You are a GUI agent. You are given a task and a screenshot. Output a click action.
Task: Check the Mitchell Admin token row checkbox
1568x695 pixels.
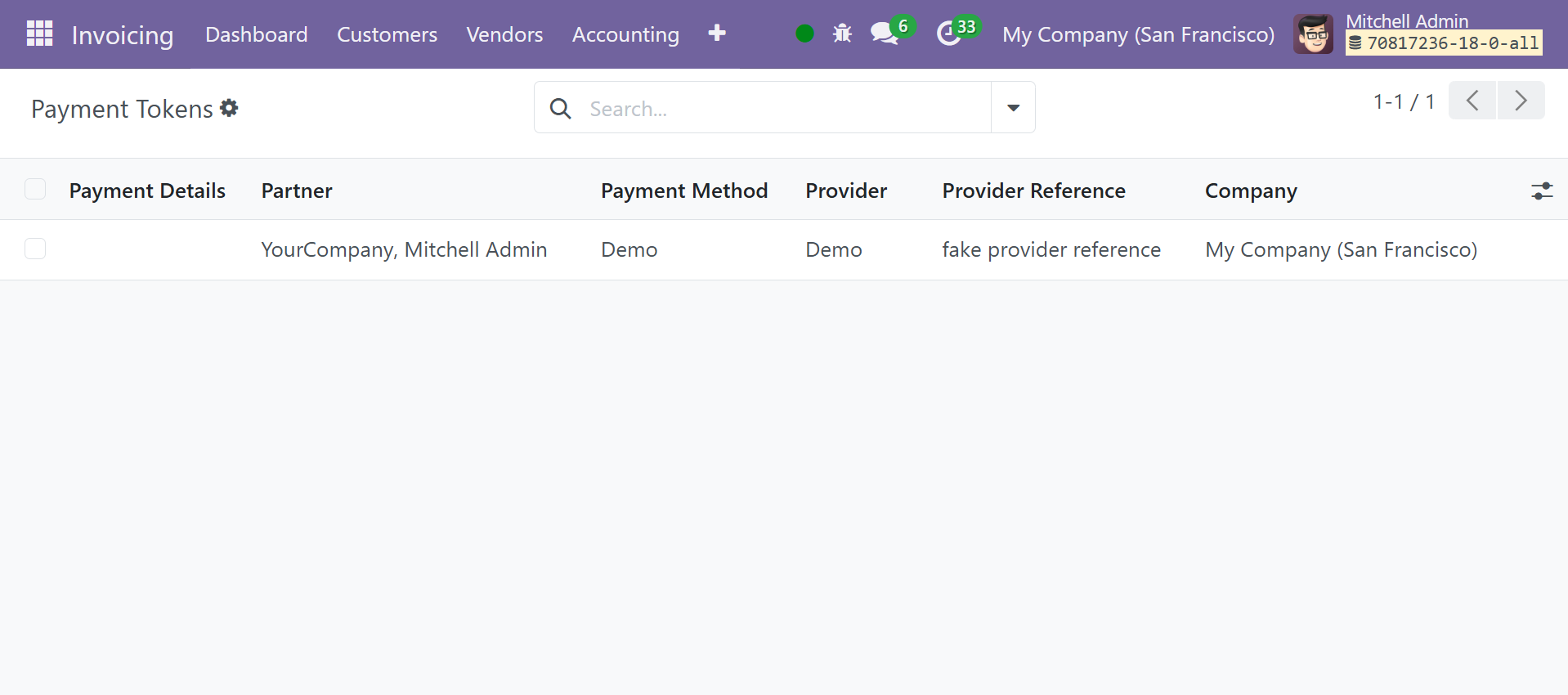coord(35,249)
